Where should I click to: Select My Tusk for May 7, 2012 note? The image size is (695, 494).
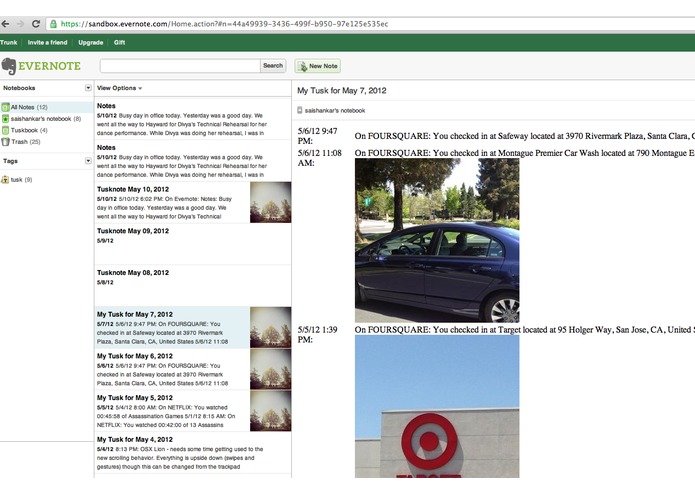click(x=193, y=327)
